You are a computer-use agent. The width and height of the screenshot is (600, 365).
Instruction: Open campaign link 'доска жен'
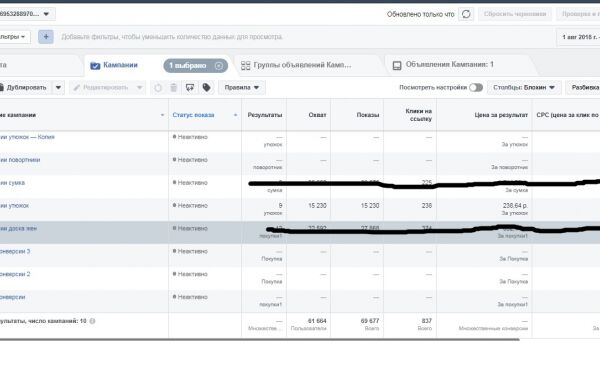(x=18, y=228)
